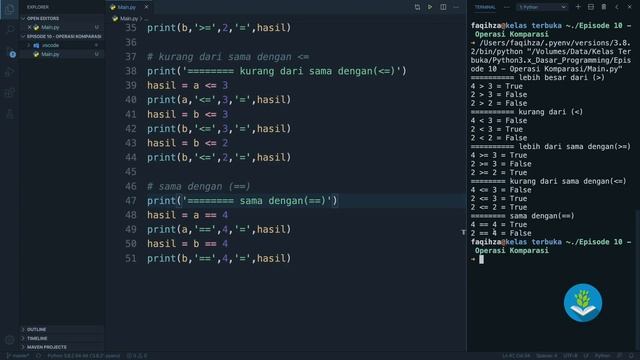Close the terminal panel
The image size is (640, 360).
(629, 7)
